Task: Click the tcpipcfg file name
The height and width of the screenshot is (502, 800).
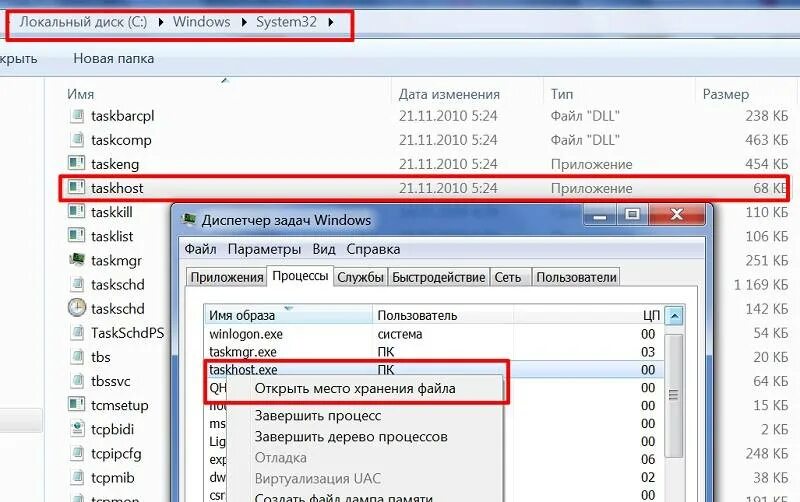Action: 116,454
